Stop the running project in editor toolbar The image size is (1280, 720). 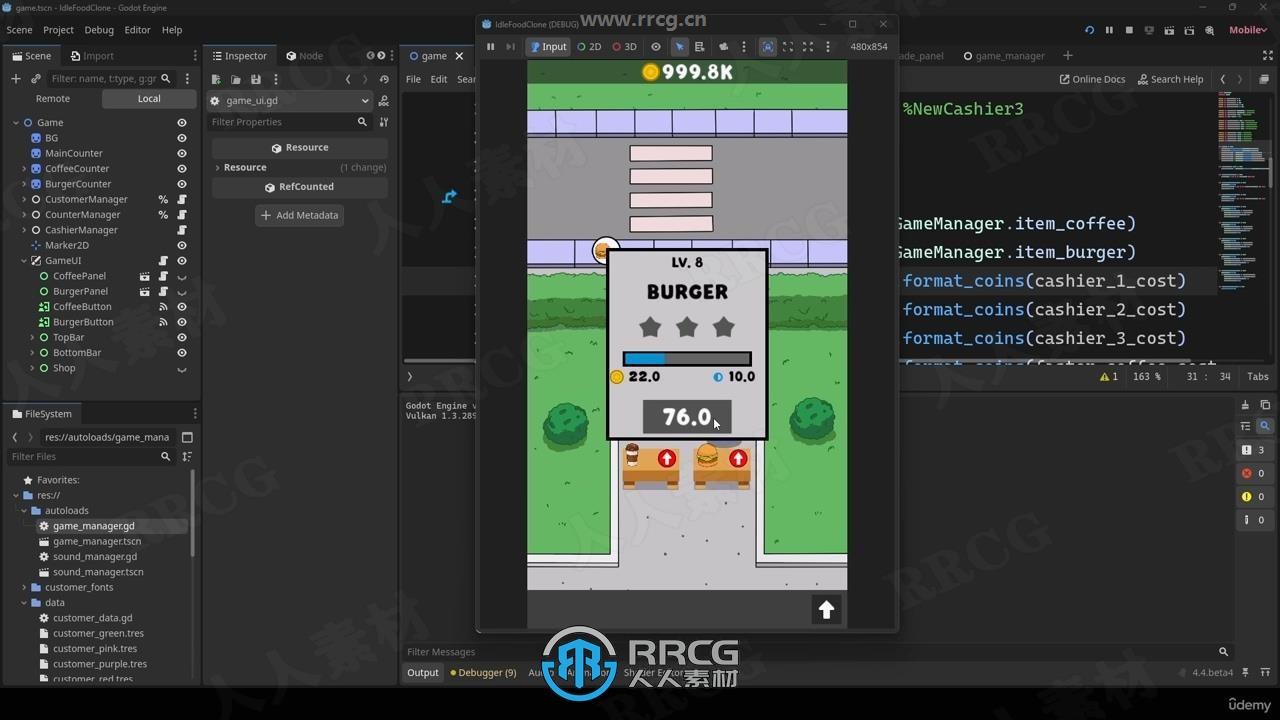(x=1129, y=30)
